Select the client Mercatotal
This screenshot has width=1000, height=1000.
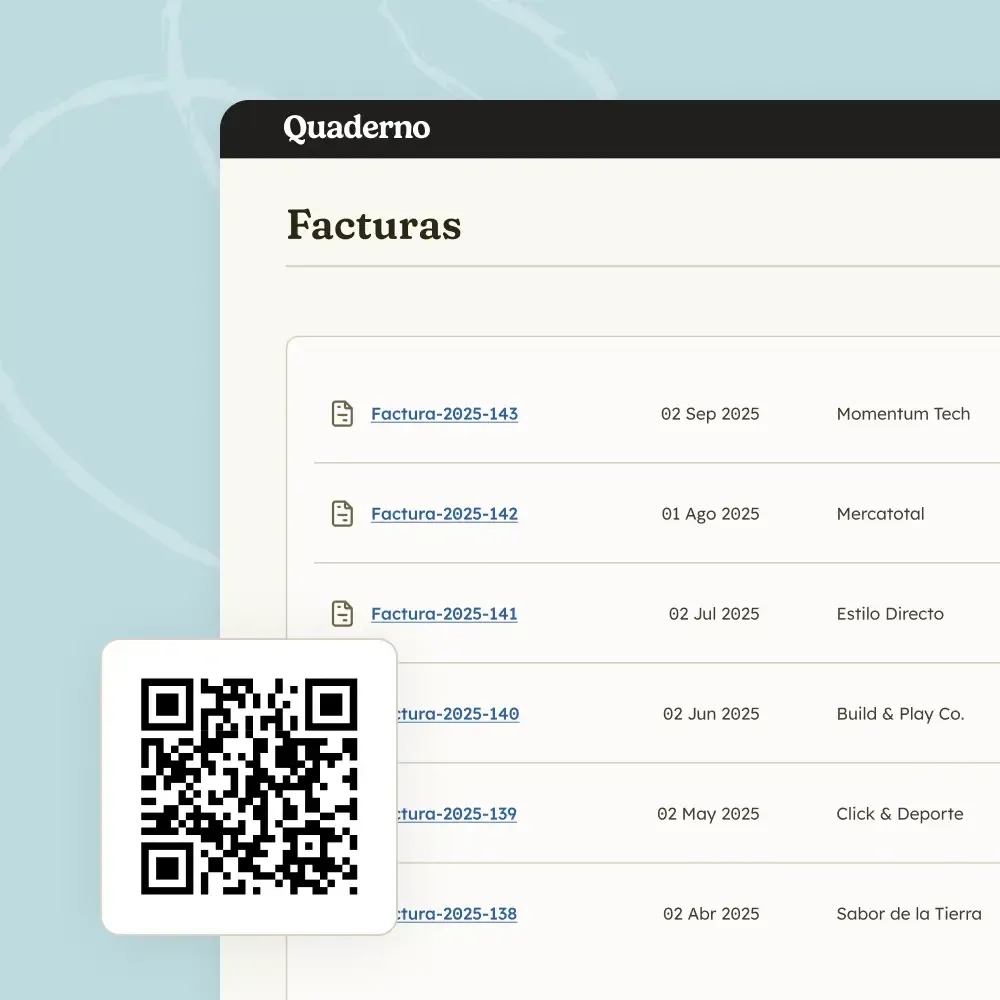pyautogui.click(x=881, y=514)
